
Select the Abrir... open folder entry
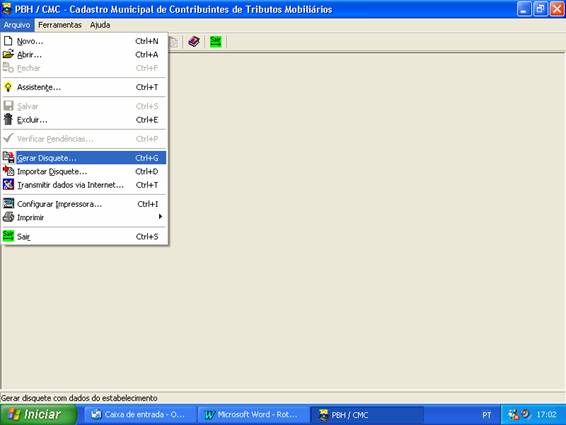tap(84, 55)
